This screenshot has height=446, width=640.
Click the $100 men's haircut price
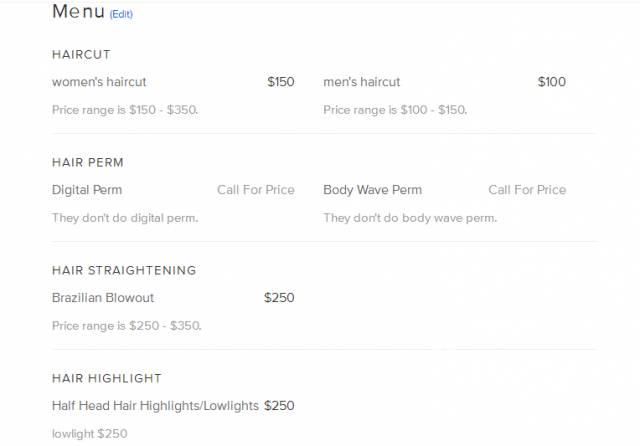point(552,82)
